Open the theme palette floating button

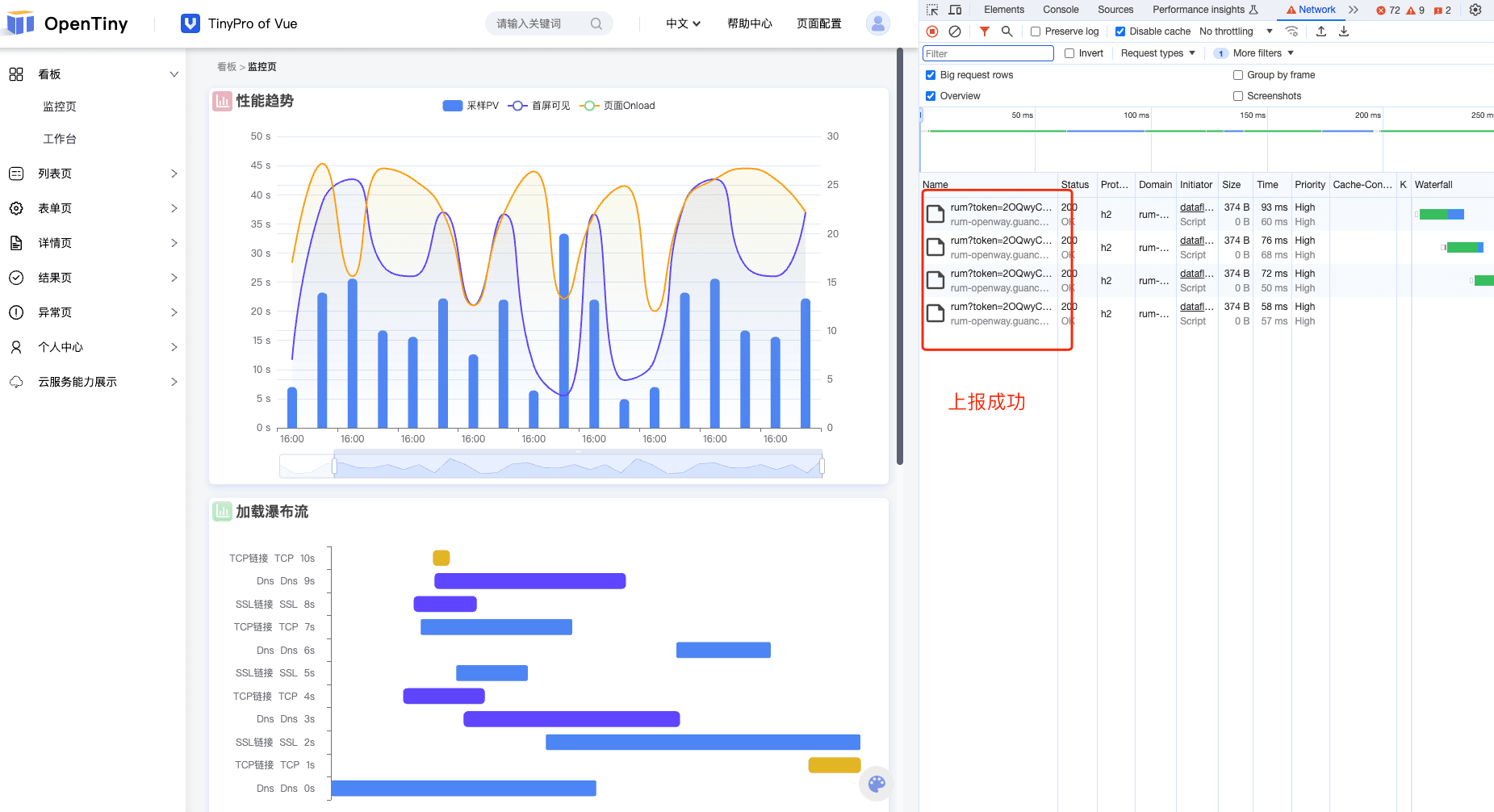coord(877,784)
